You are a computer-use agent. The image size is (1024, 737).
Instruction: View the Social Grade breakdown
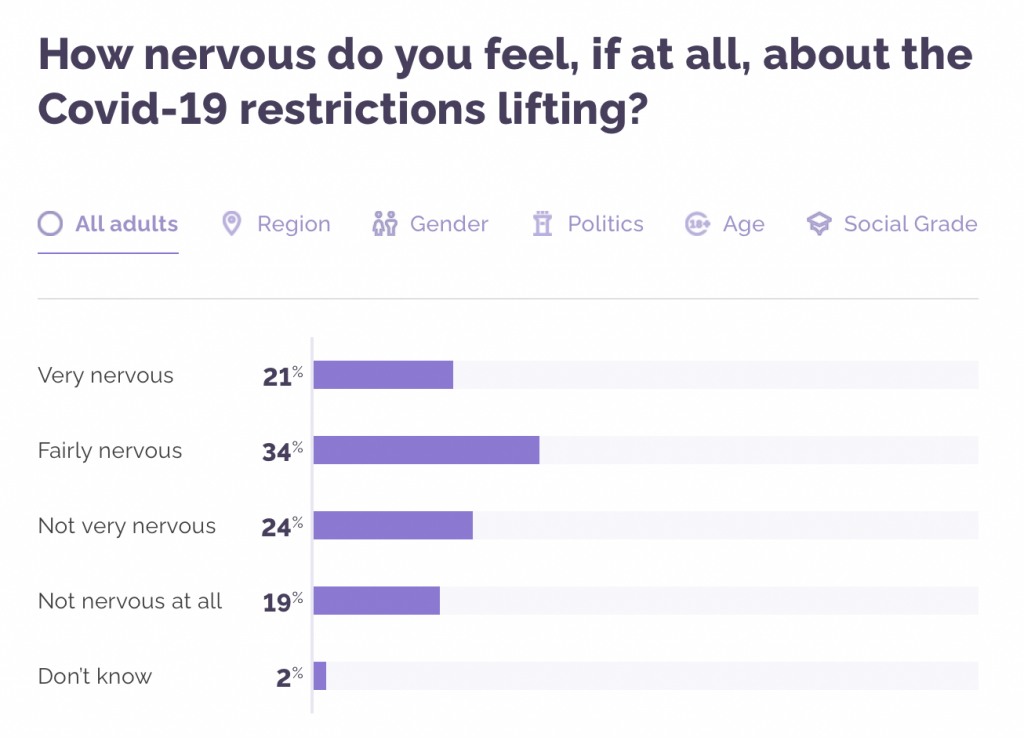910,224
